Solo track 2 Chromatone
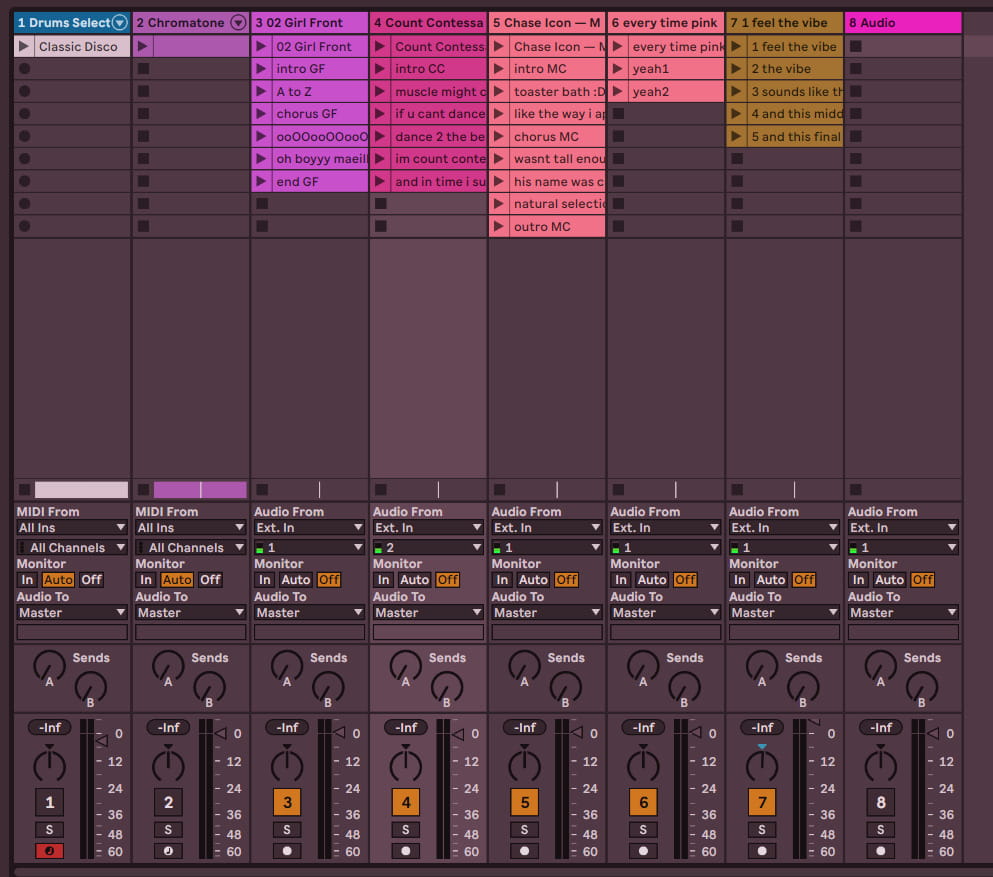The width and height of the screenshot is (993, 877). click(x=168, y=830)
